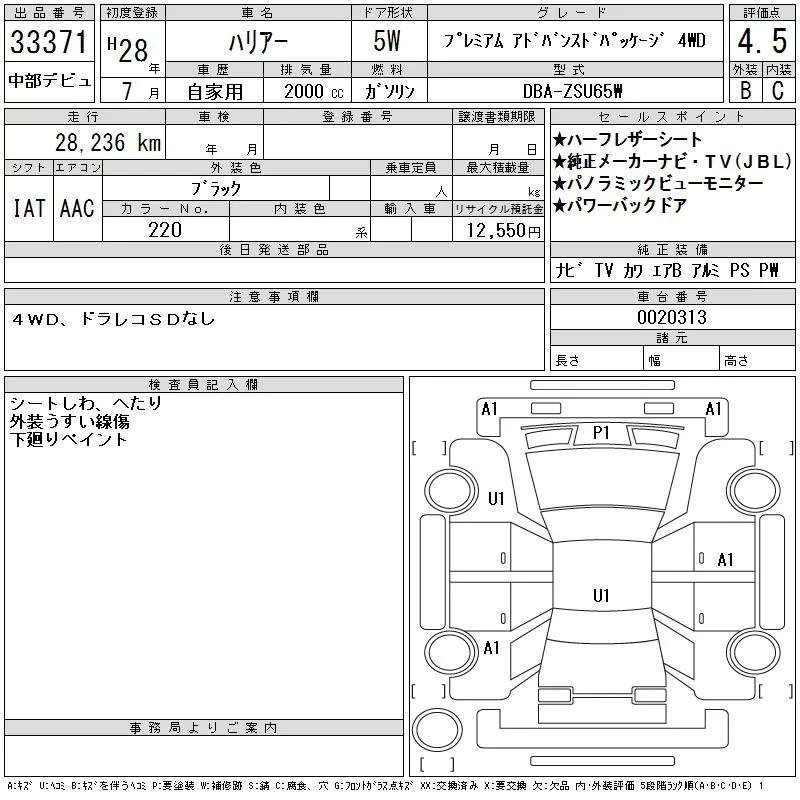The height and width of the screenshot is (800, 800).
Task: Click the interior grade C cell
Action: (x=776, y=90)
